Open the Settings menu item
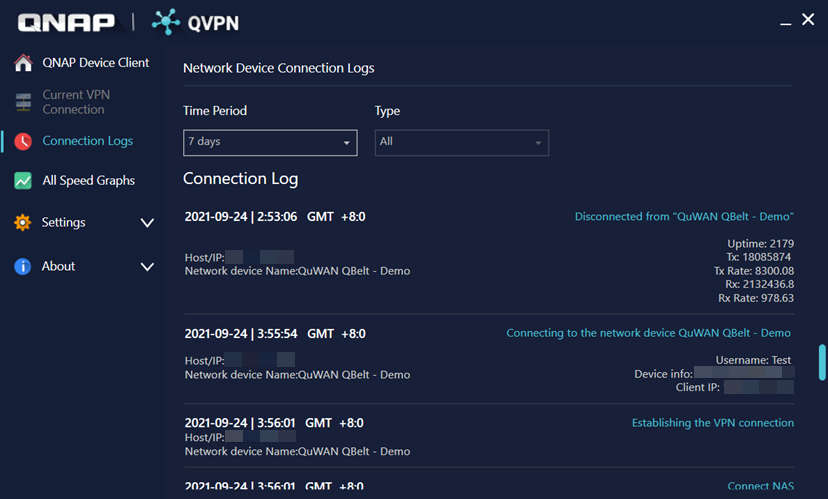 [x=63, y=222]
